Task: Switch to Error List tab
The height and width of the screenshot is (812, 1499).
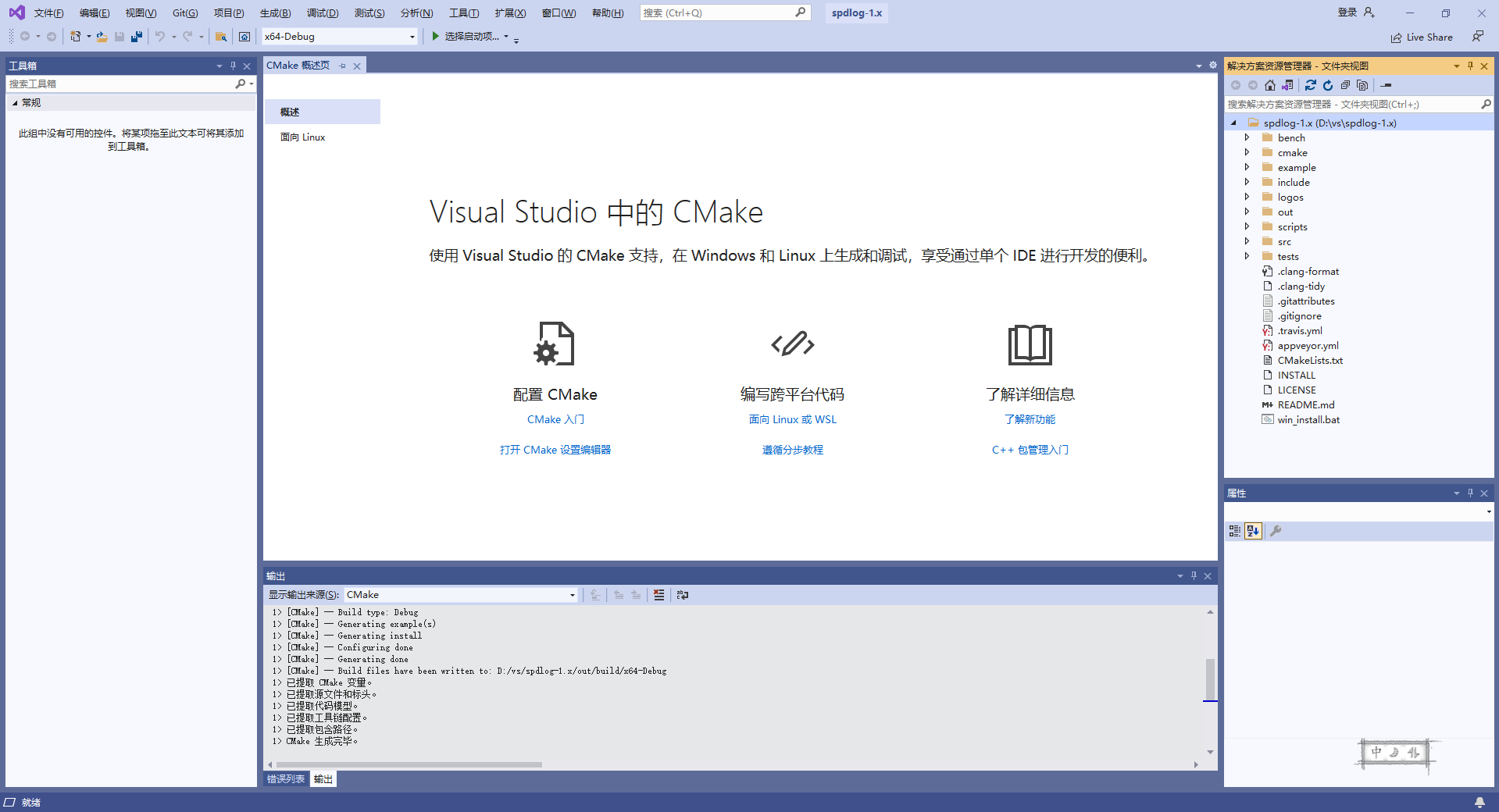Action: pyautogui.click(x=286, y=779)
